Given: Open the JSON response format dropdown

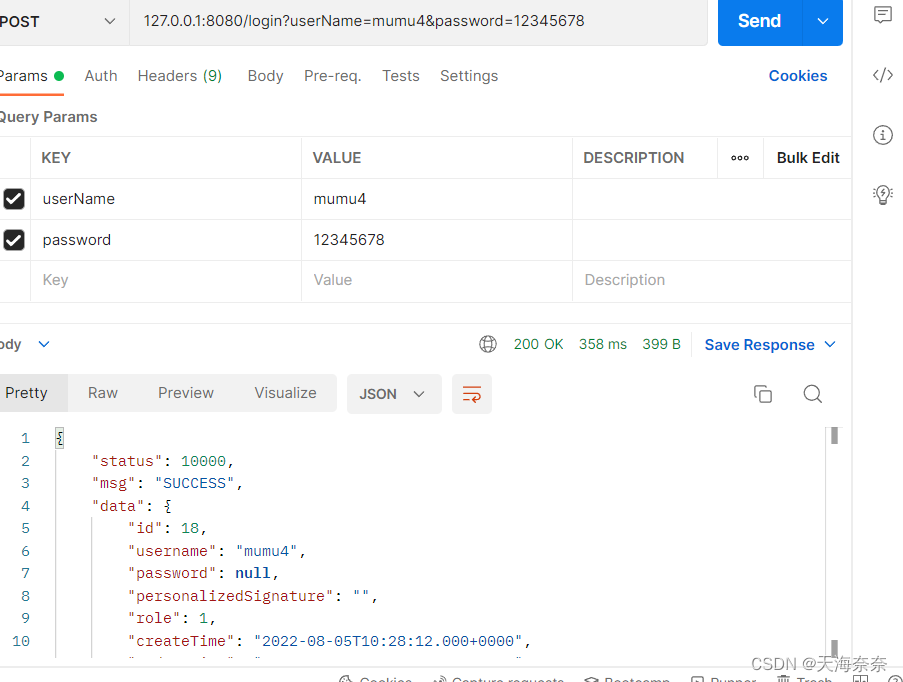Looking at the screenshot, I should pos(394,394).
